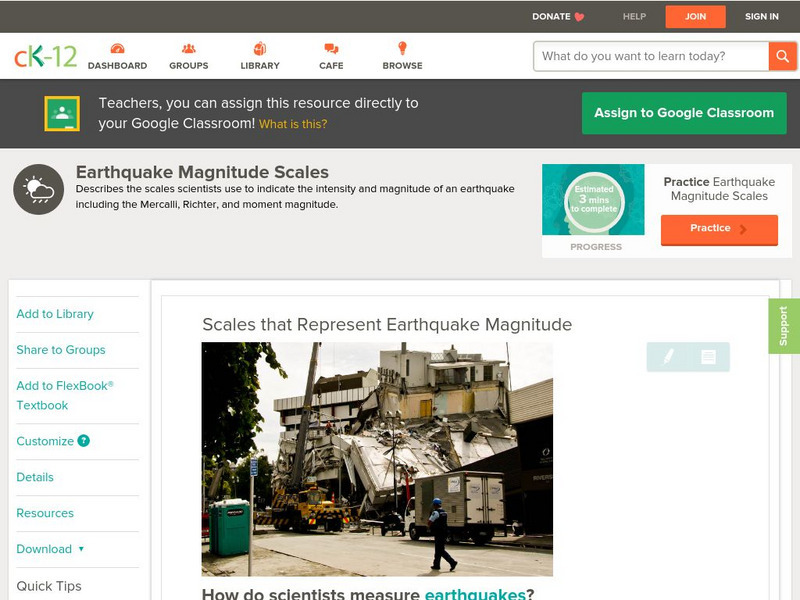Click the 'Quick Tips' heading
The image size is (800, 600).
pos(49,586)
